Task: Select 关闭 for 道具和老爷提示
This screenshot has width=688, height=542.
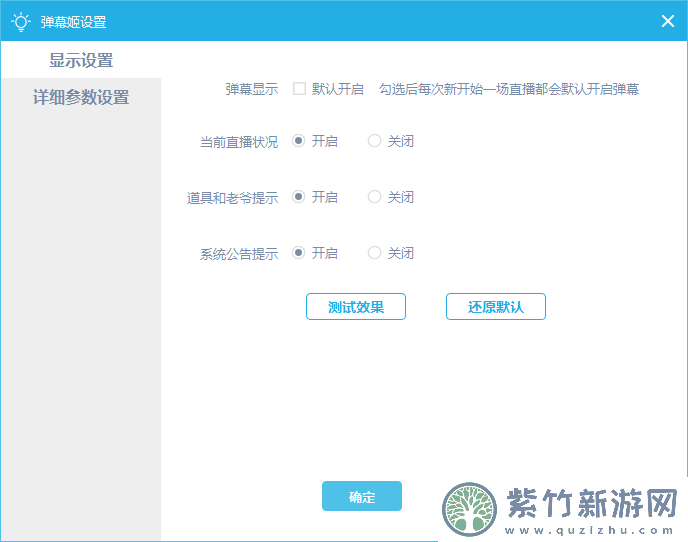Action: point(374,197)
